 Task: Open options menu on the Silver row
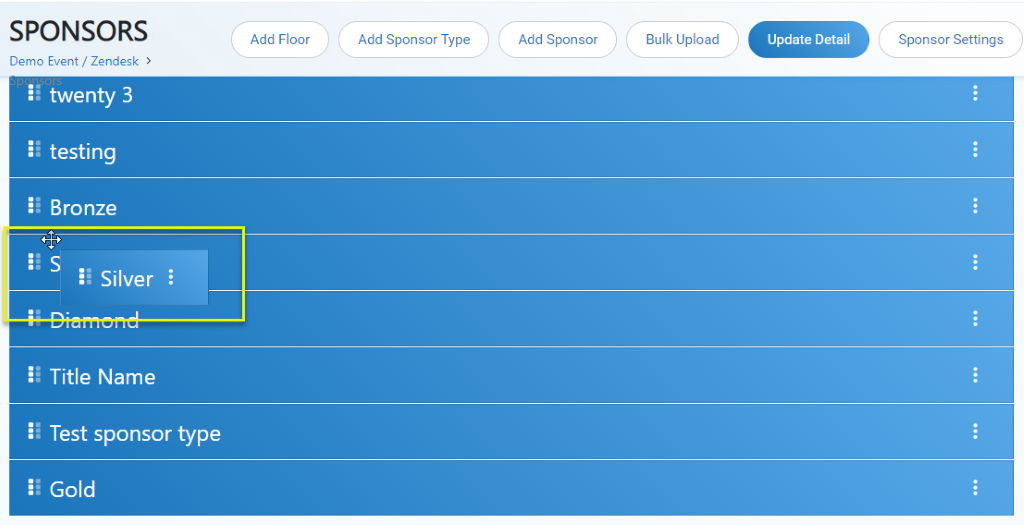coord(975,262)
